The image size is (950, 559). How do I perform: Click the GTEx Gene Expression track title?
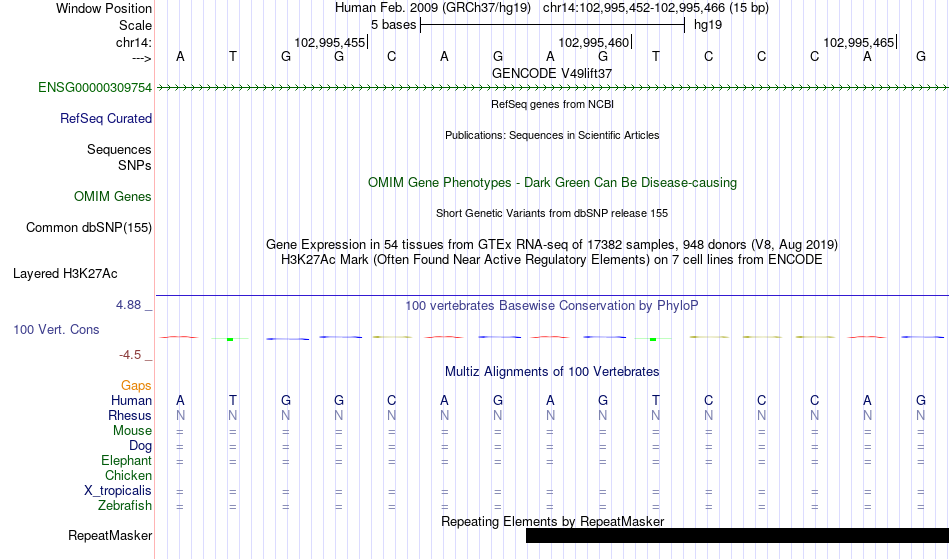[x=551, y=245]
